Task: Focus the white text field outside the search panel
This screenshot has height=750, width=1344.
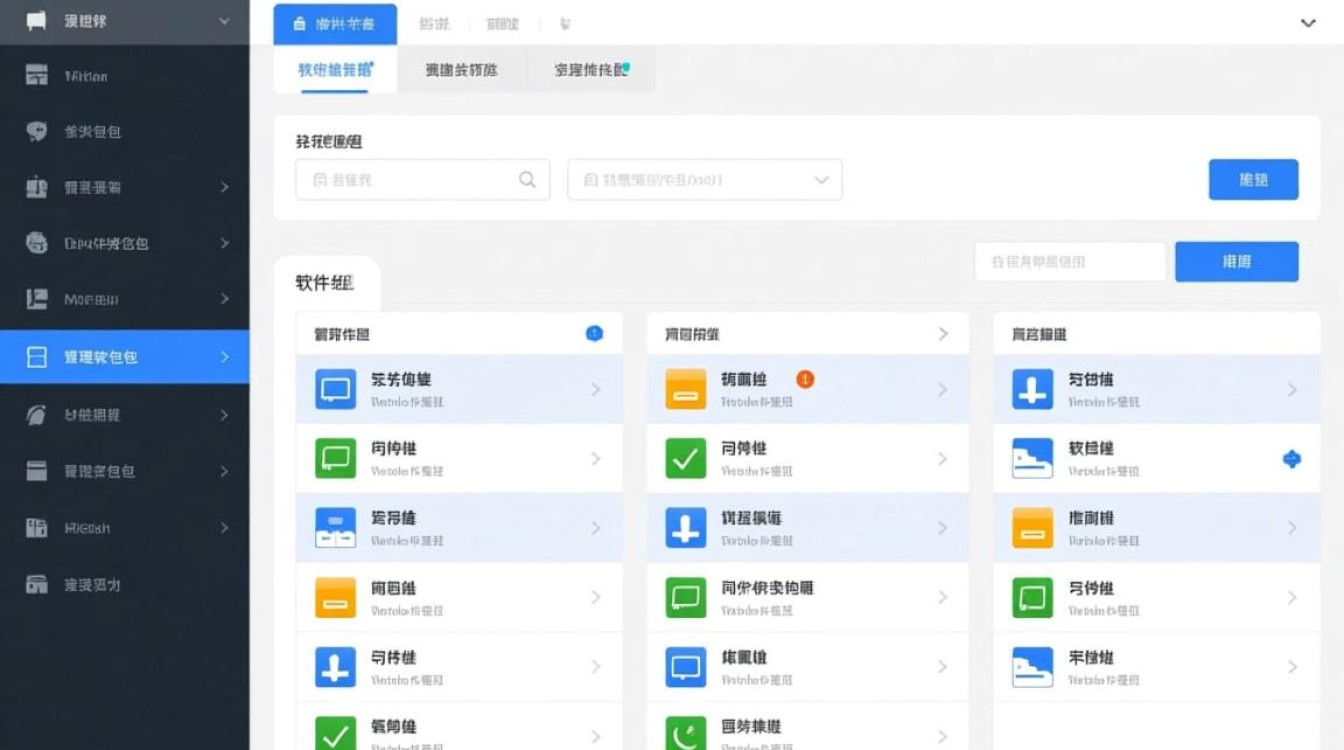Action: 1070,262
